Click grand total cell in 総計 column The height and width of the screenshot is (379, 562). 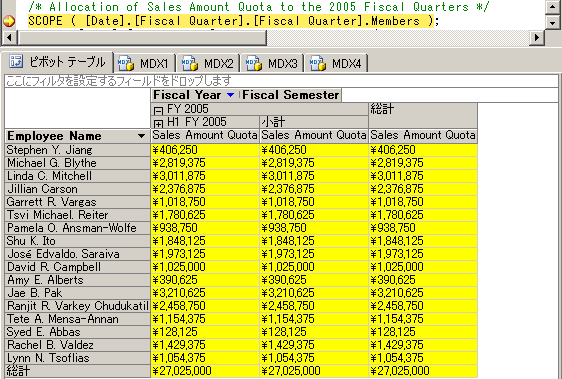click(x=423, y=371)
